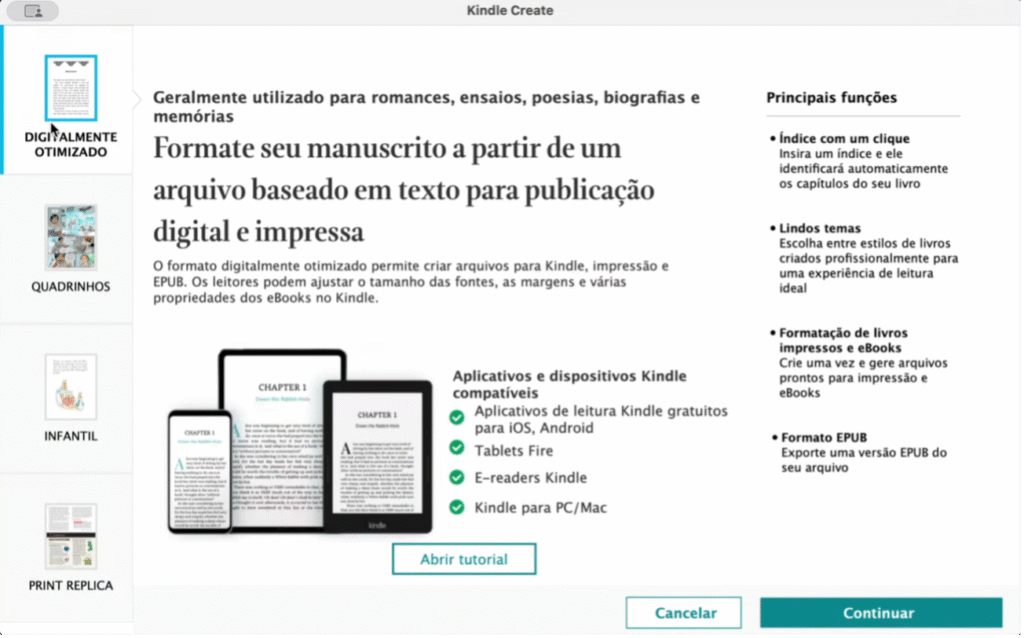Click the green check beside E-readers Kindle

(457, 477)
